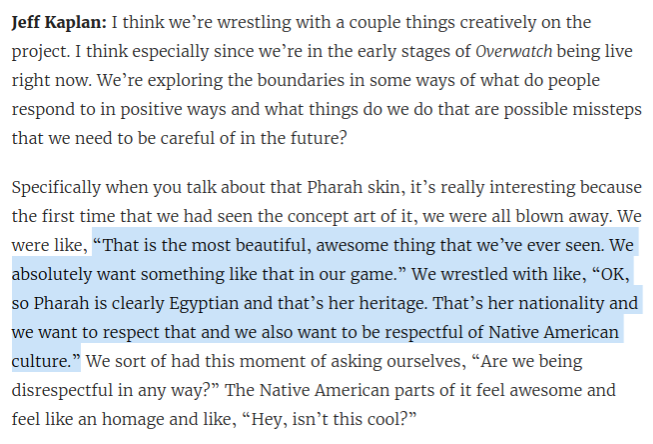Click the closing quote Hey, isn't this cool

point(328,419)
